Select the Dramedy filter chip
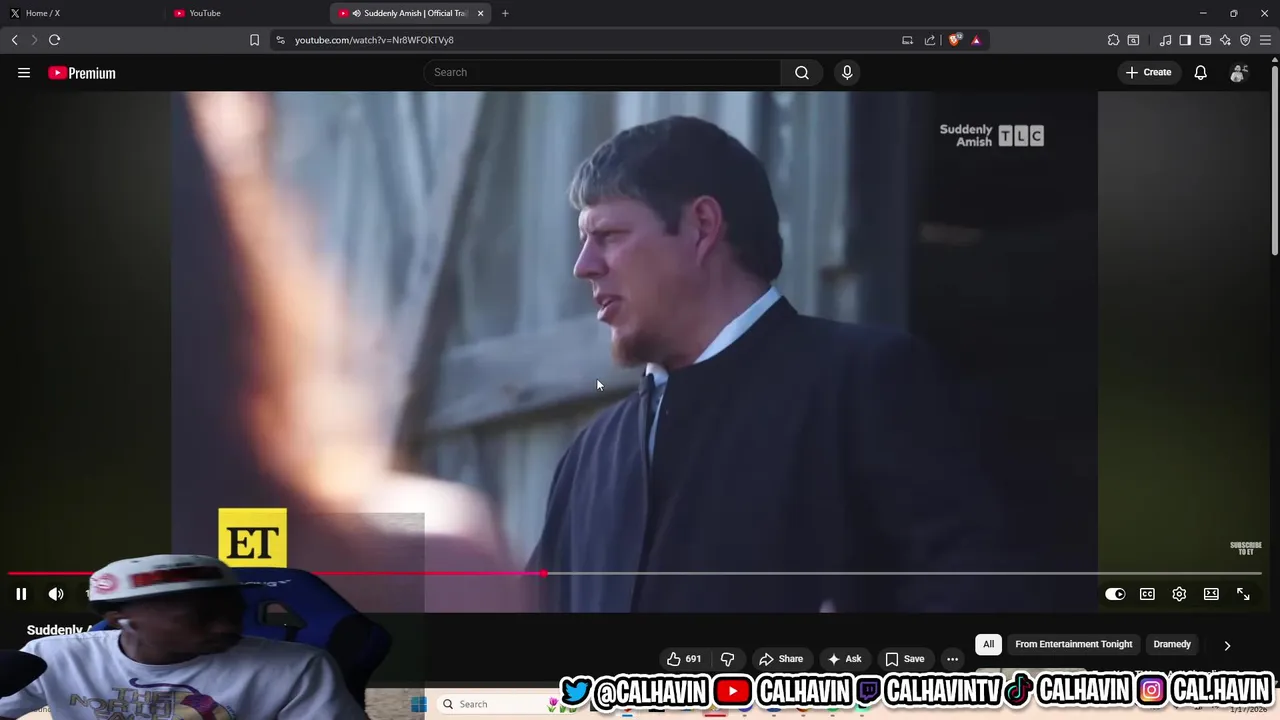Screen dimensions: 1280x720 1172,644
